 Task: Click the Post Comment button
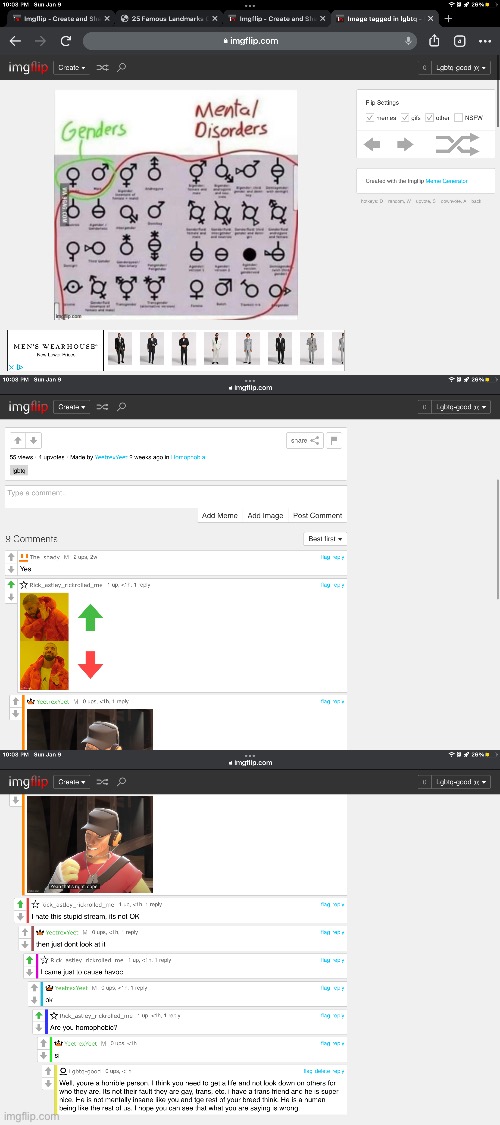(317, 515)
